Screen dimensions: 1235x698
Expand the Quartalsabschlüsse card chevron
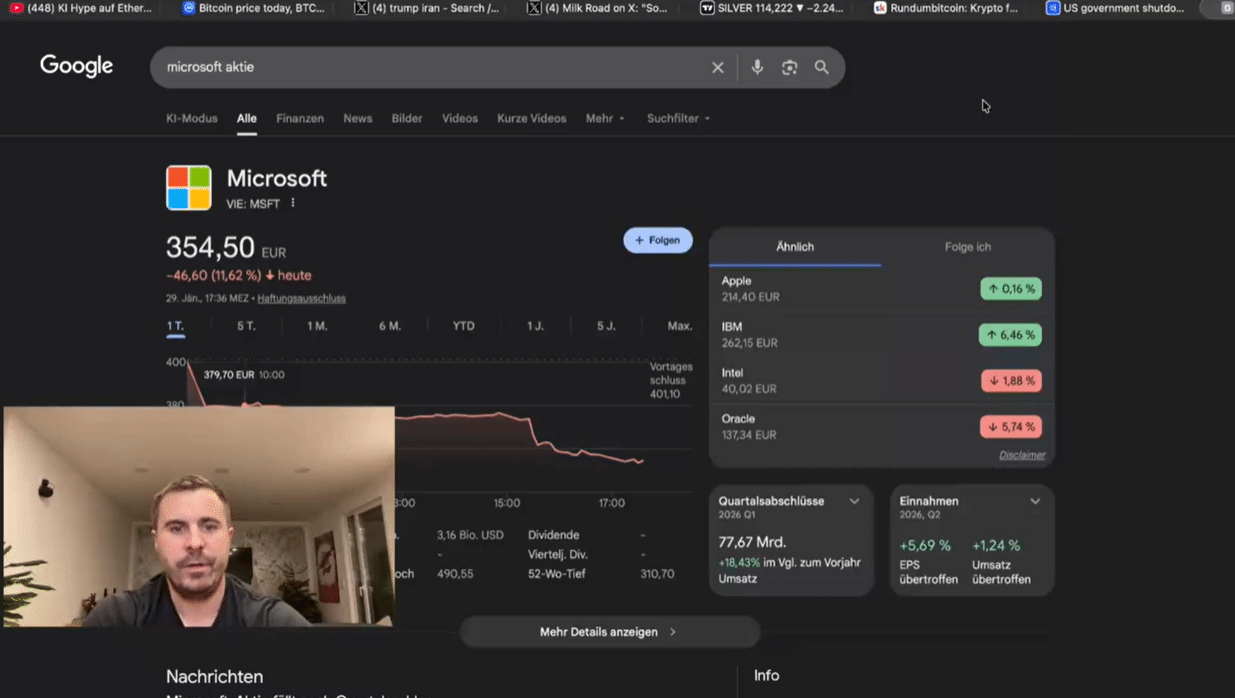(854, 501)
